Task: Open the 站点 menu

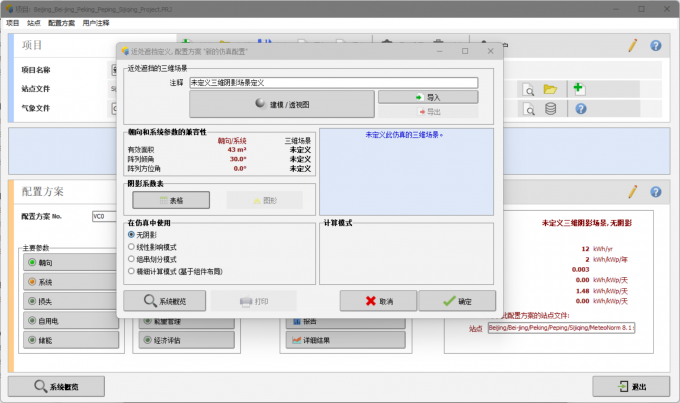Action: click(x=34, y=22)
